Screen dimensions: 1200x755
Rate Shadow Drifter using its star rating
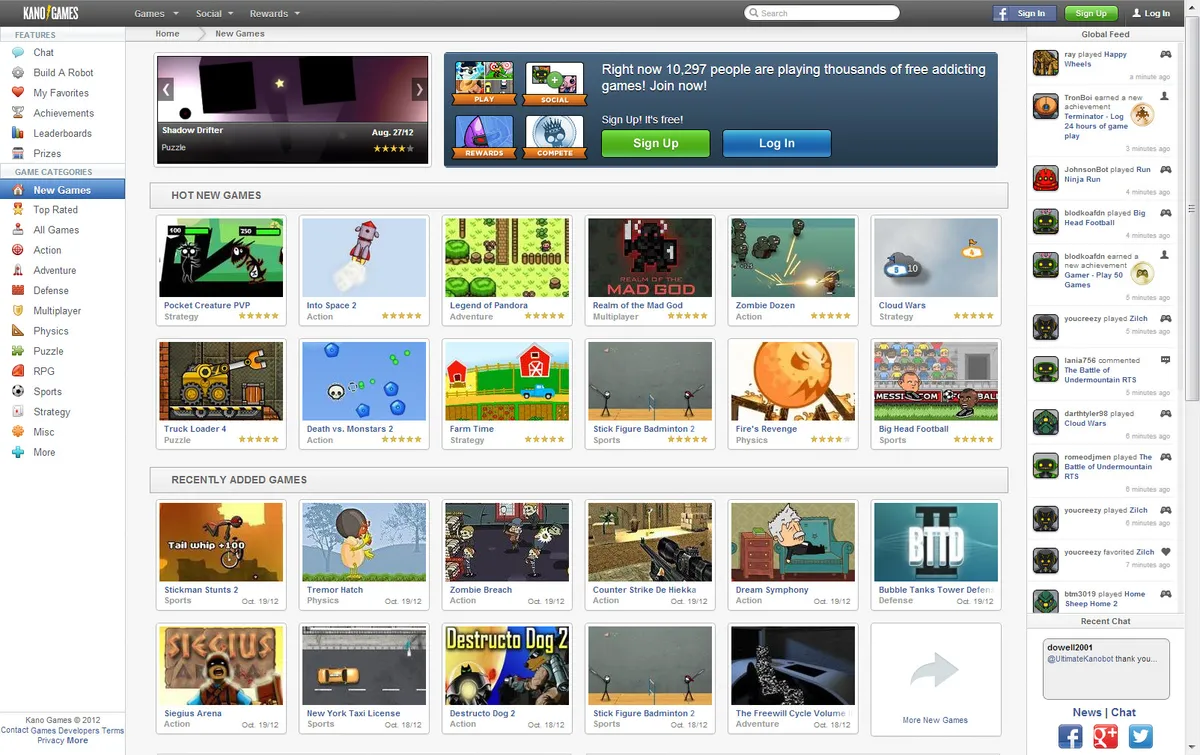tap(393, 148)
